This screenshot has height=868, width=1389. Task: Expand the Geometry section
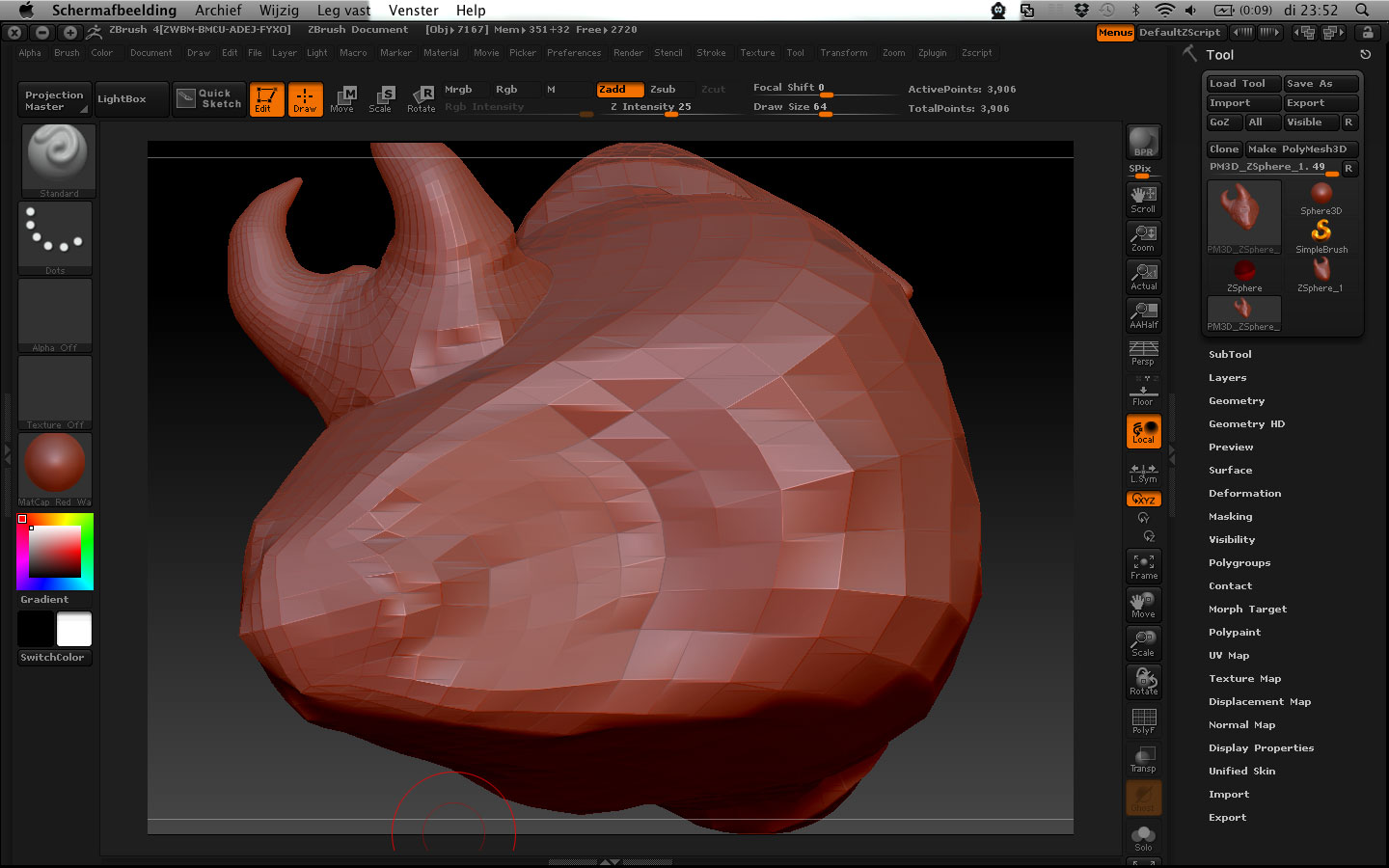click(1236, 400)
